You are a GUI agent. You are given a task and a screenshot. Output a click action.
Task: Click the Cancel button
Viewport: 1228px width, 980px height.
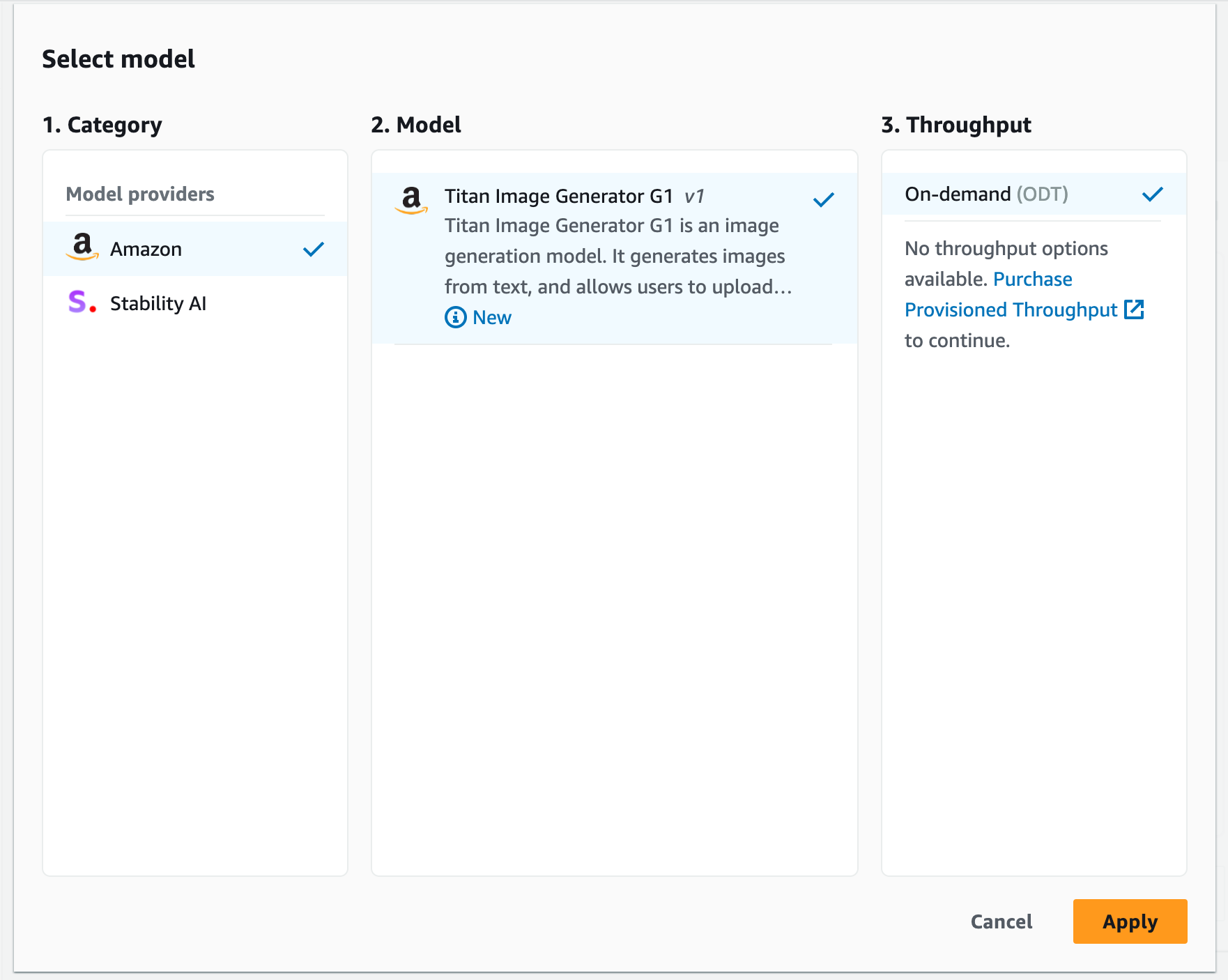point(1001,921)
